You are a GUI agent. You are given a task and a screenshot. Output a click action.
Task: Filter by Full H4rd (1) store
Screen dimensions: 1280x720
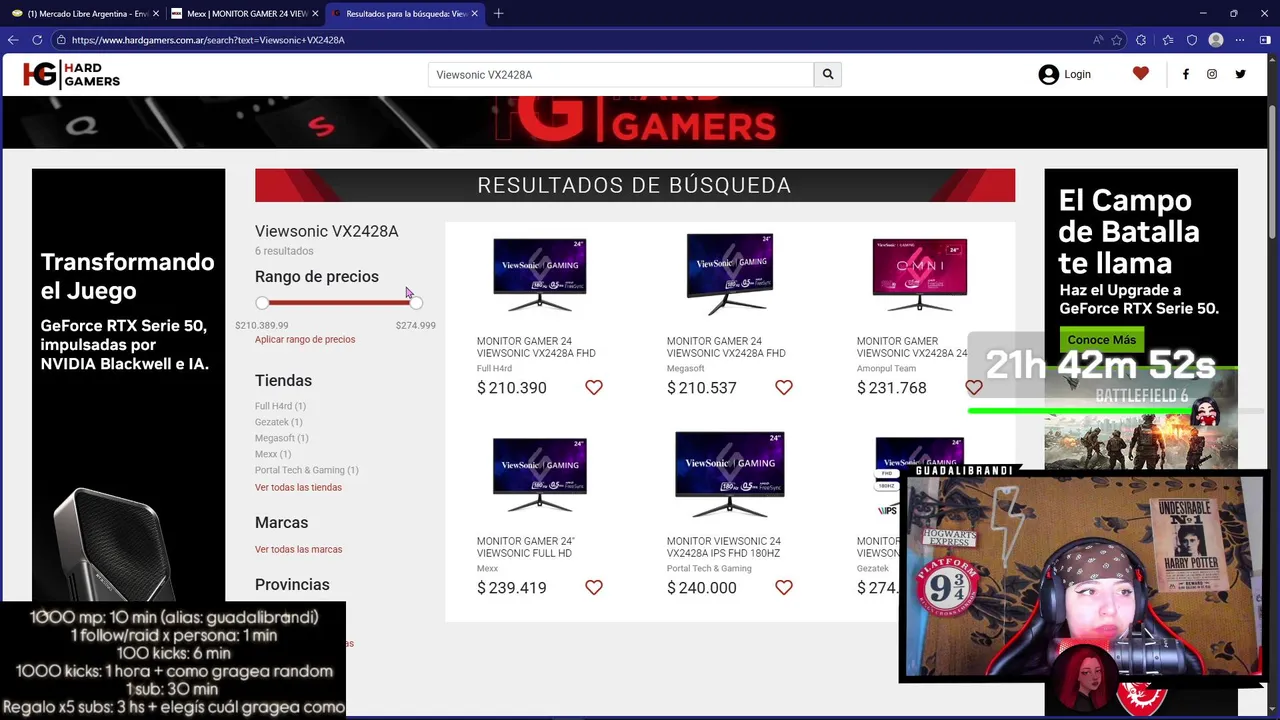click(x=280, y=406)
